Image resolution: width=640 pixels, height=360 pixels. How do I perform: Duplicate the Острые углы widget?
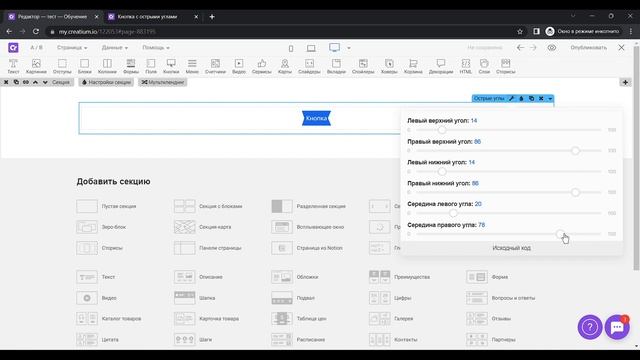click(x=531, y=98)
